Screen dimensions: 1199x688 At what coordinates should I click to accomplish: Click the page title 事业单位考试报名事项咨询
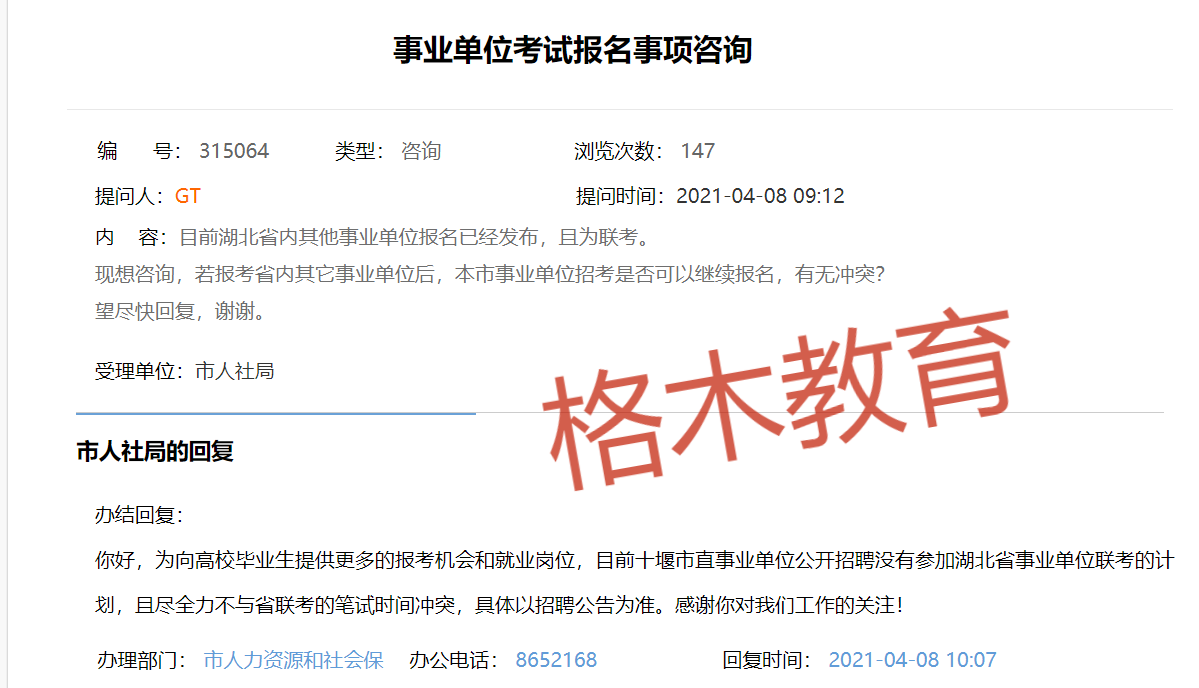click(573, 50)
